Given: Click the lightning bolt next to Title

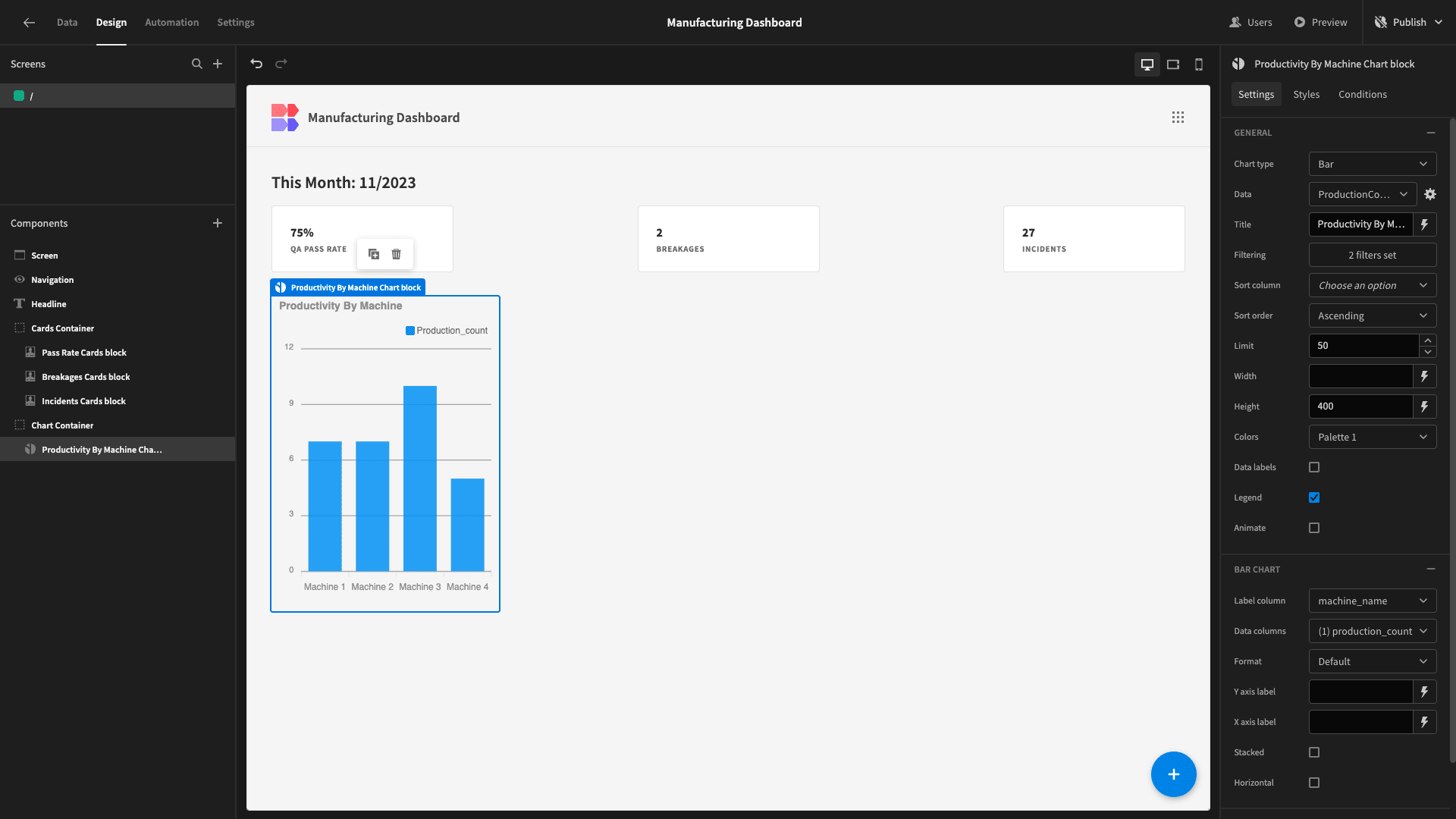Looking at the screenshot, I should pos(1426,224).
